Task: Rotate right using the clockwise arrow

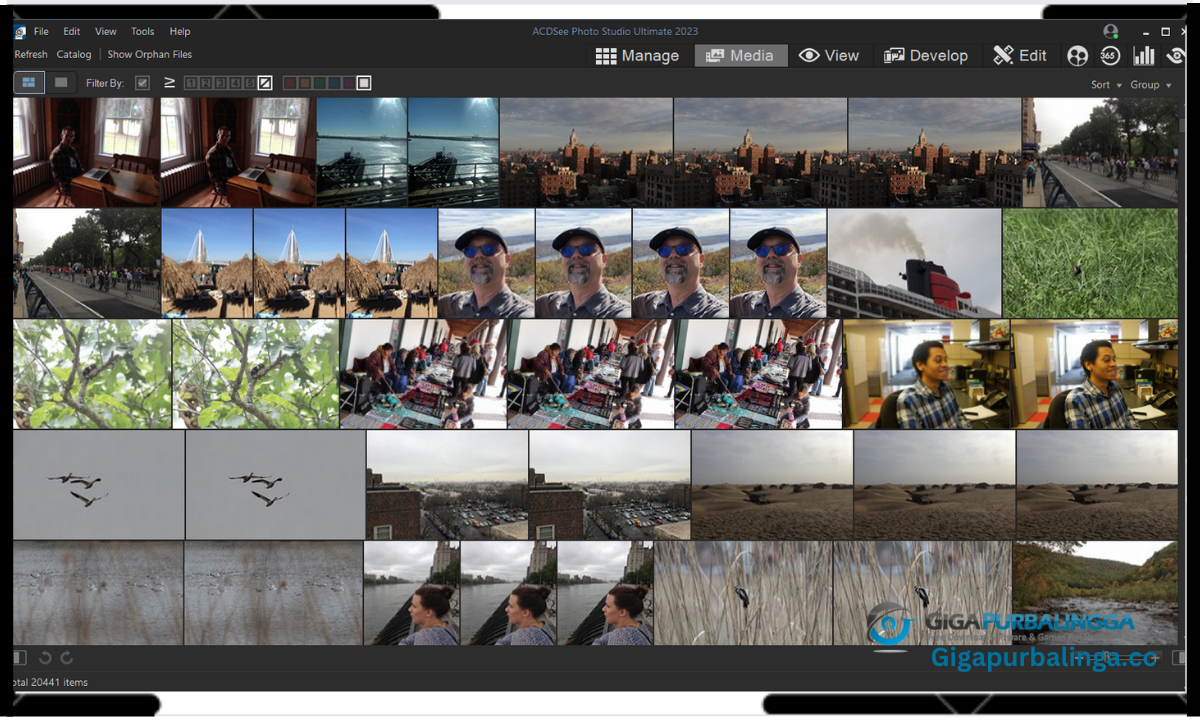Action: [67, 657]
